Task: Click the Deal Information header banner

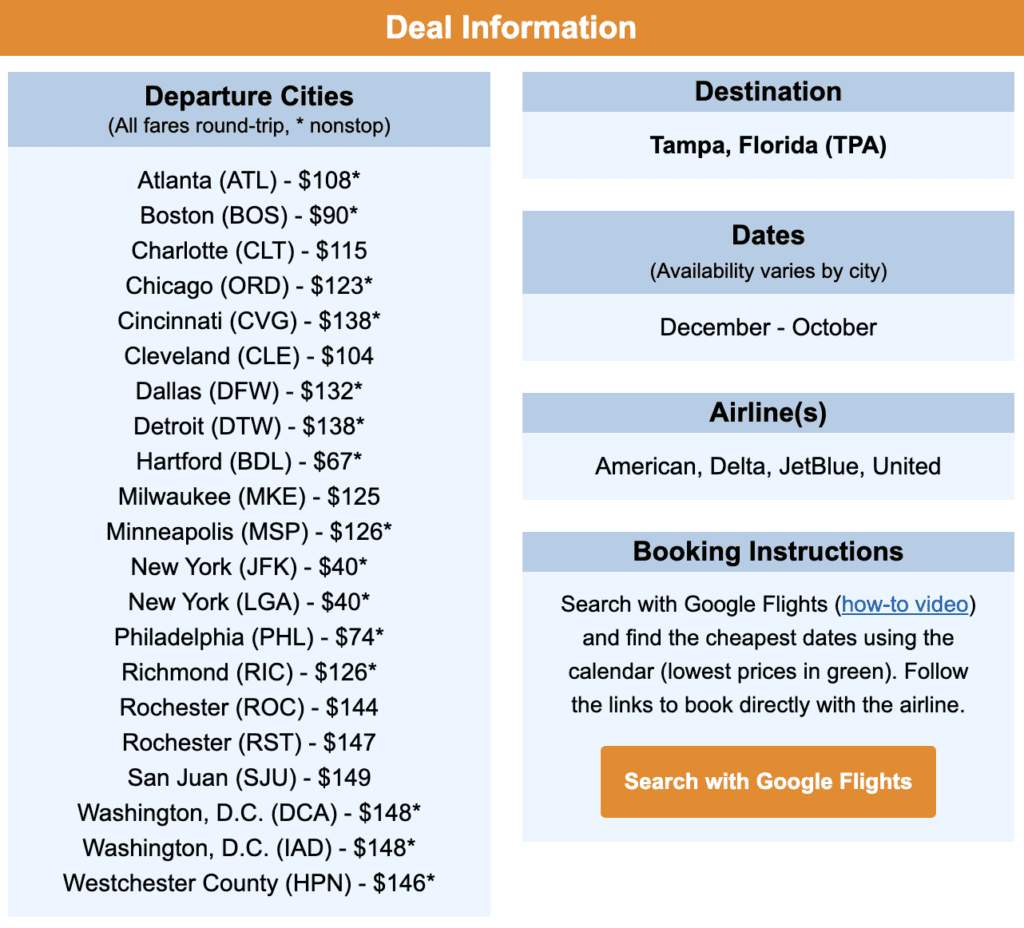Action: coord(511,27)
